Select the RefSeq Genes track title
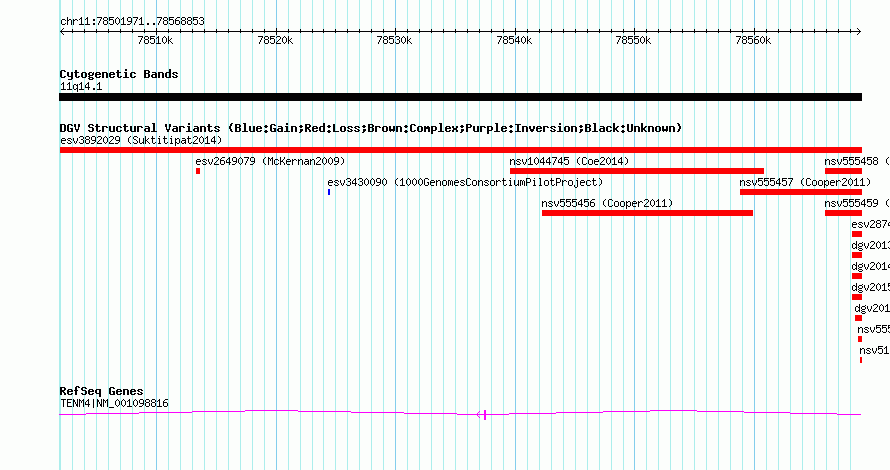This screenshot has height=470, width=890. pos(102,391)
